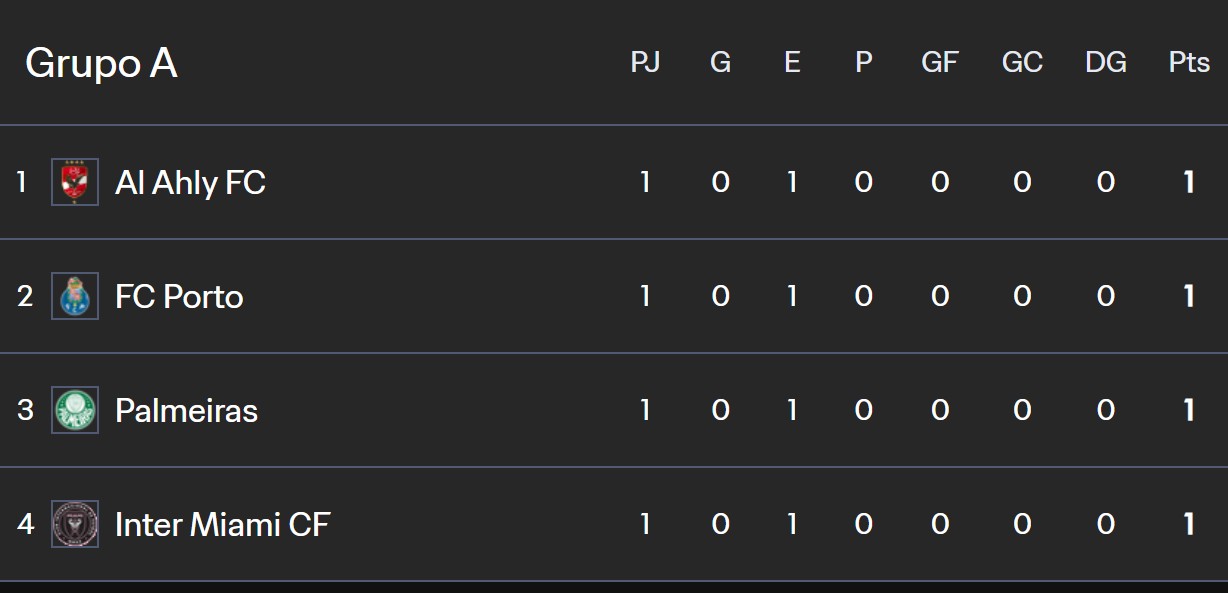Image resolution: width=1228 pixels, height=593 pixels.
Task: Click the Inter Miami CF club crest
Action: coord(75,524)
